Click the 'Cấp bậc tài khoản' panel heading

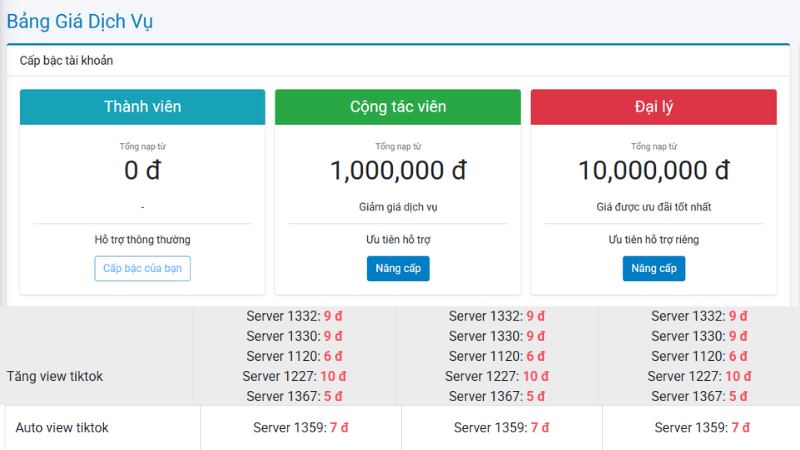pos(66,61)
